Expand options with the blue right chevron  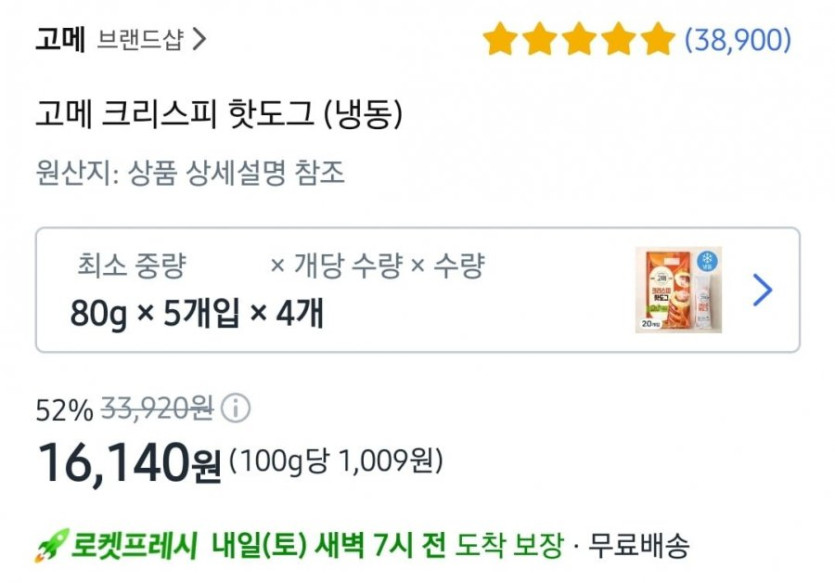pos(762,290)
